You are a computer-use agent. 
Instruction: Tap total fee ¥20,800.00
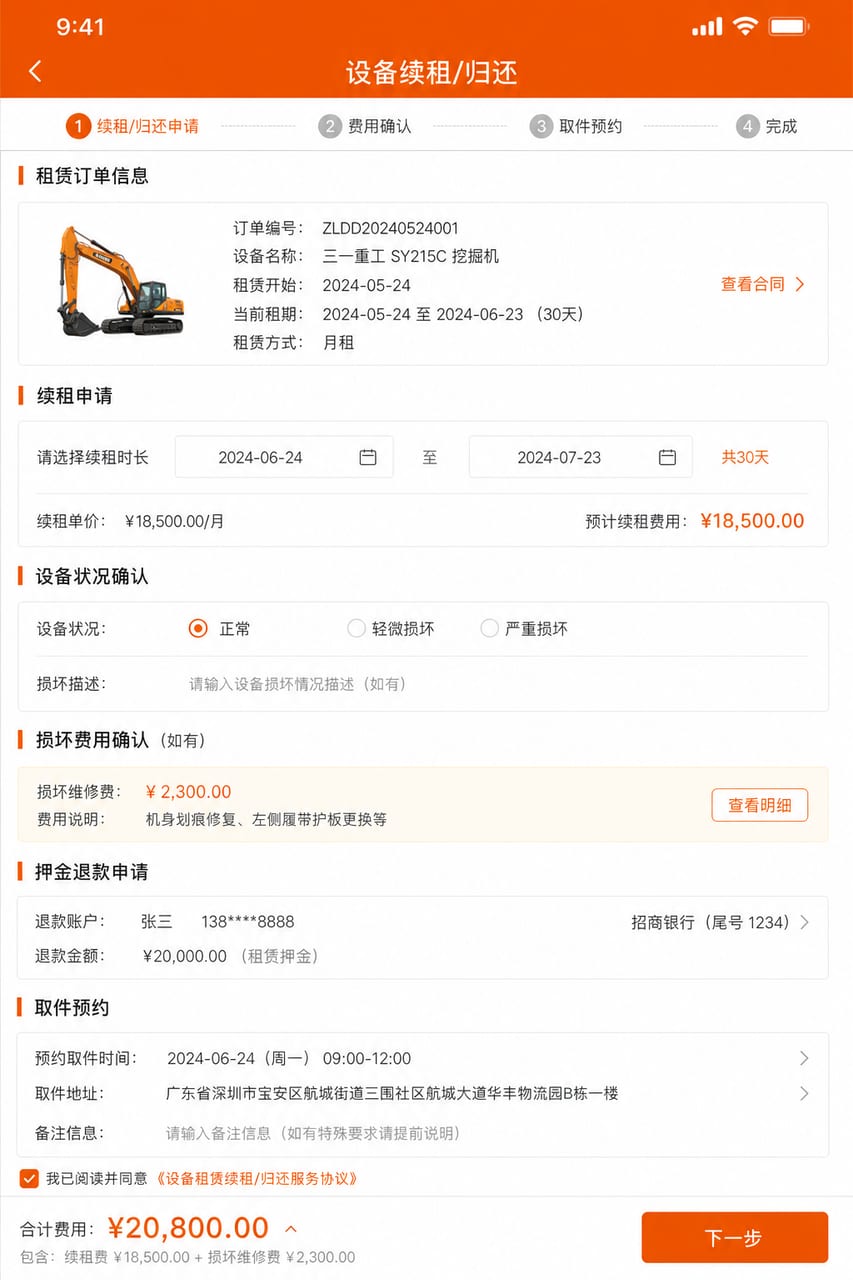pyautogui.click(x=188, y=1227)
